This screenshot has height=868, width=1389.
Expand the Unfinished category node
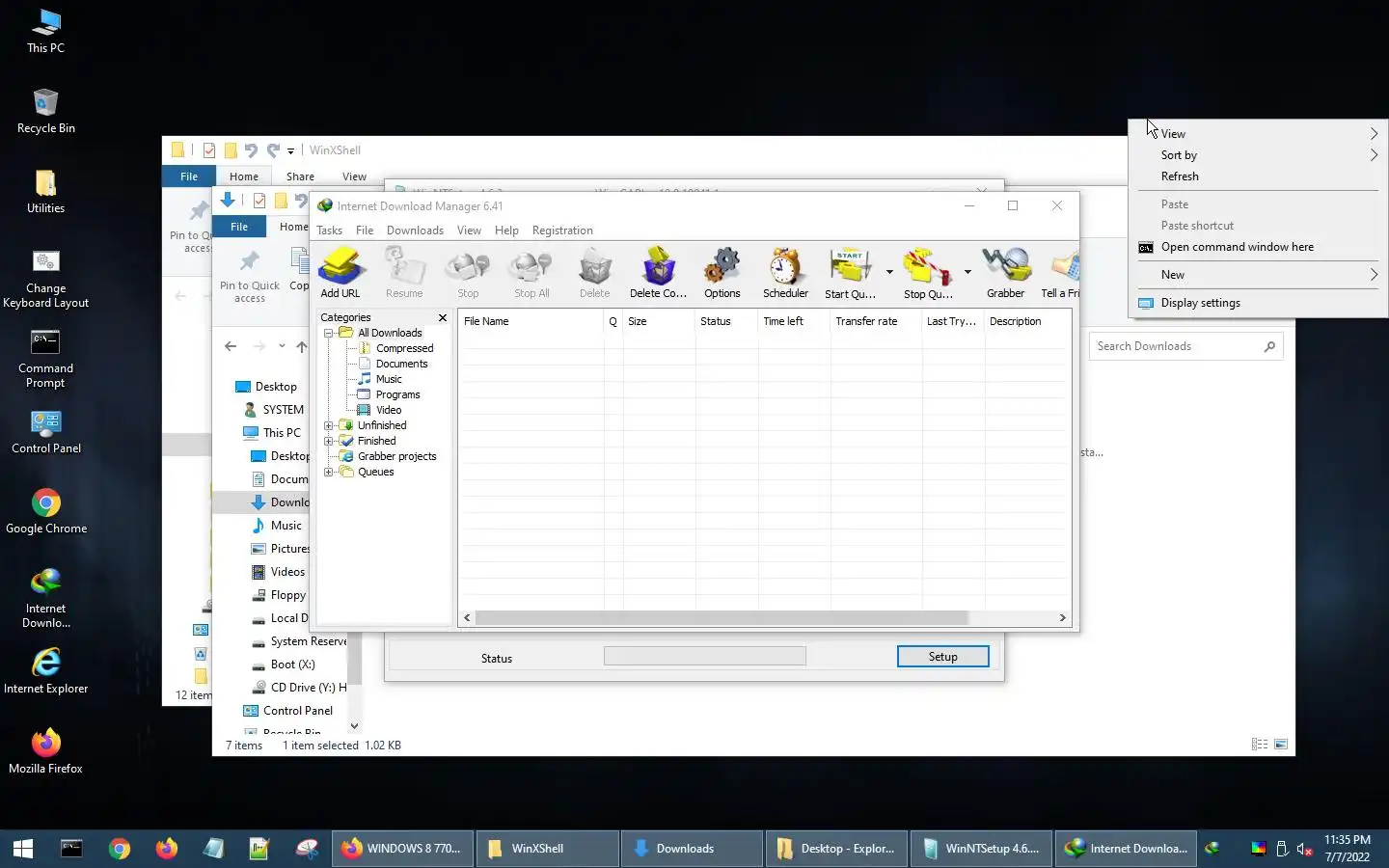click(x=328, y=425)
